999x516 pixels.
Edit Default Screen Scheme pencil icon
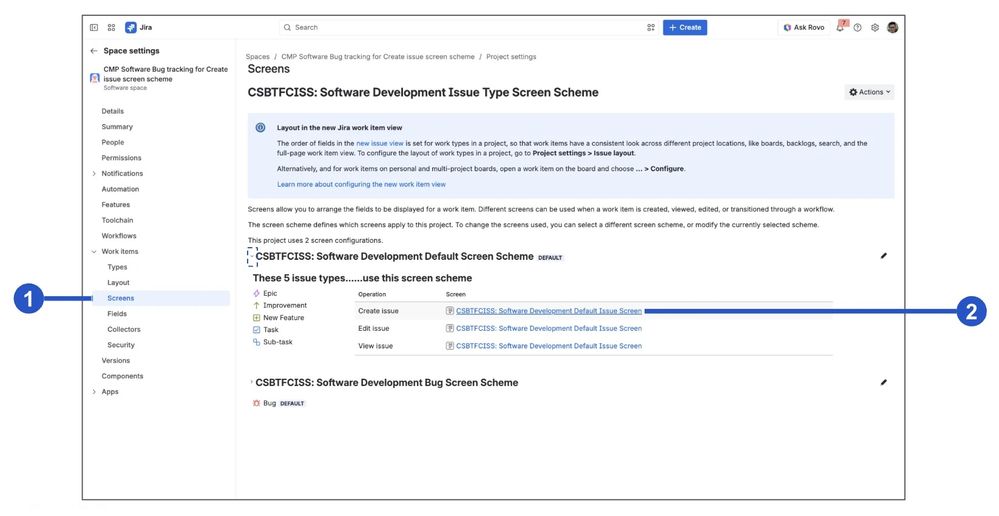click(884, 256)
